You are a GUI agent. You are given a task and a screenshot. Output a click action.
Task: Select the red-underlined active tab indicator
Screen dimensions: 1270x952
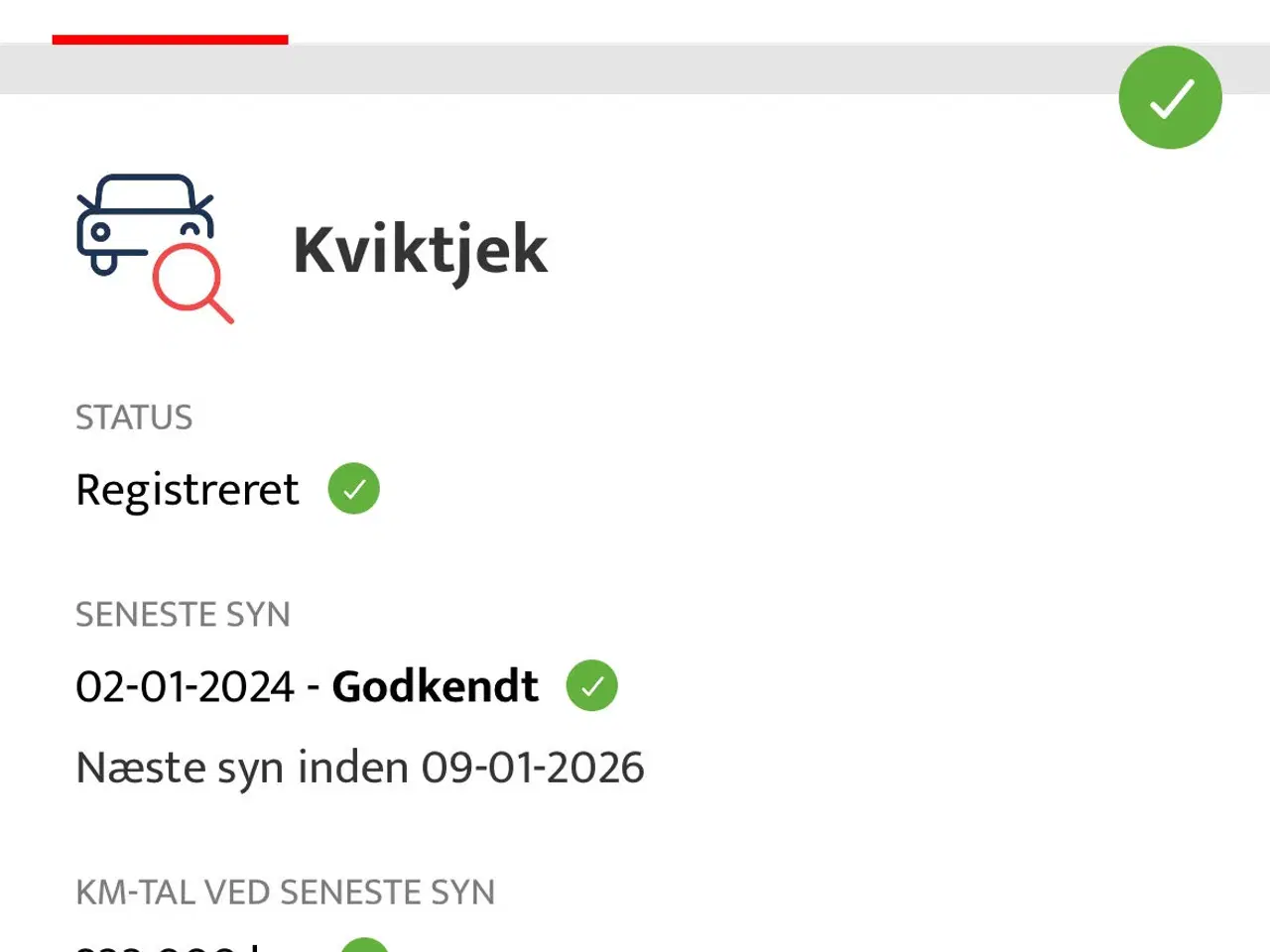[170, 40]
